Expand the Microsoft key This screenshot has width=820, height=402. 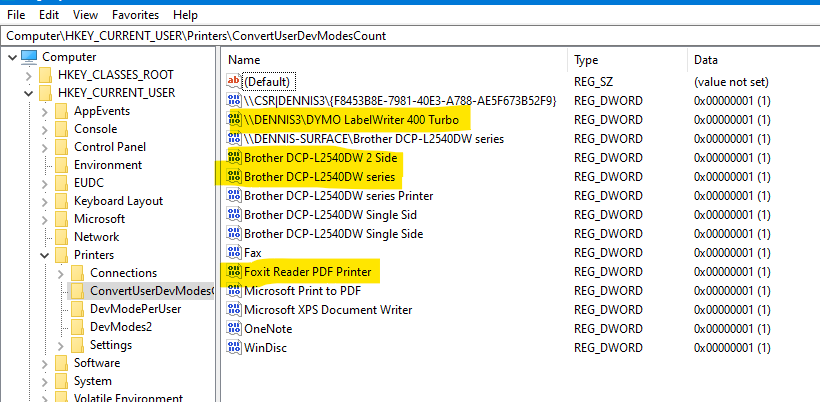[x=45, y=219]
